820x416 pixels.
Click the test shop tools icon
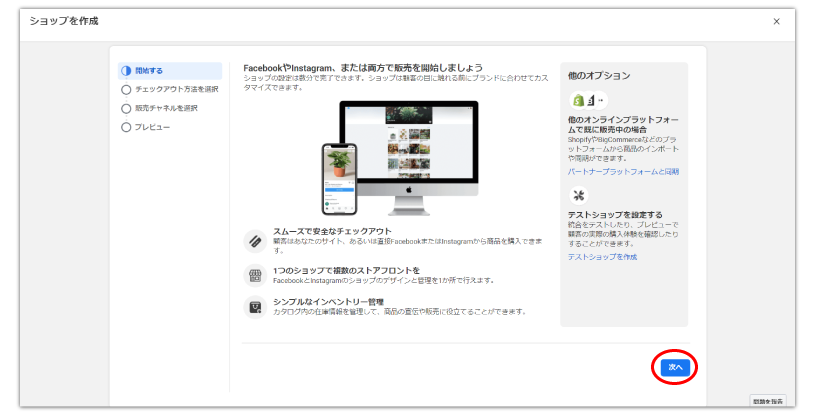click(578, 196)
